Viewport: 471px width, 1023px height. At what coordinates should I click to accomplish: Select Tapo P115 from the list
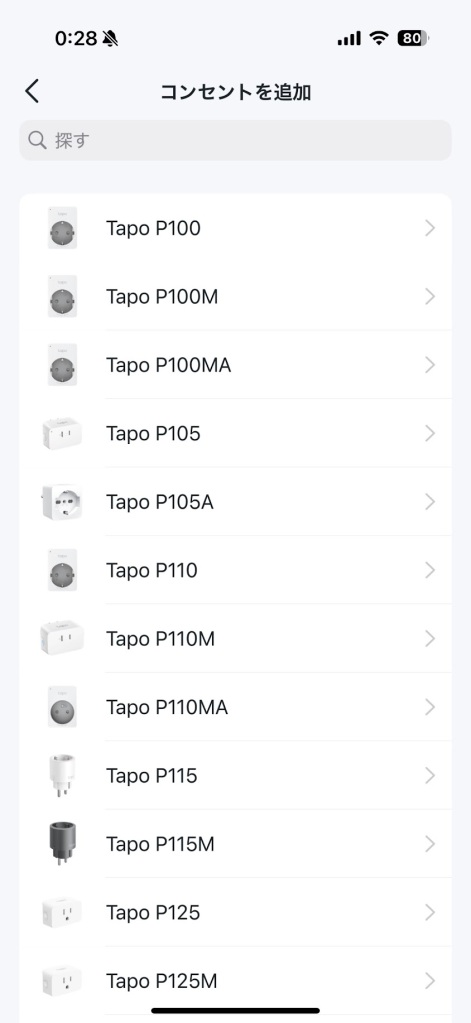(236, 776)
